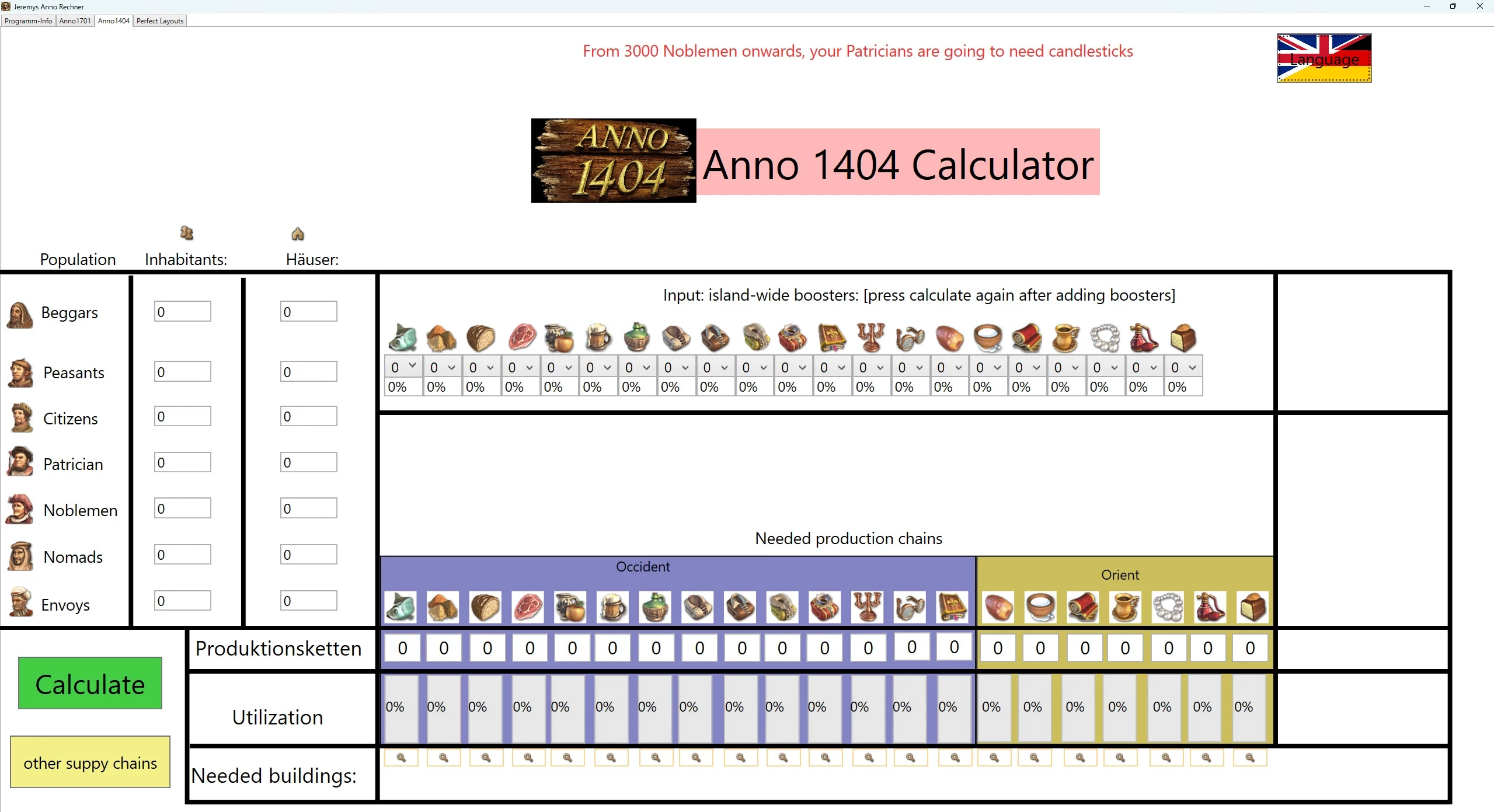This screenshot has height=812, width=1494.
Task: Click the carpet icon in the Orient chains
Action: tap(1083, 607)
